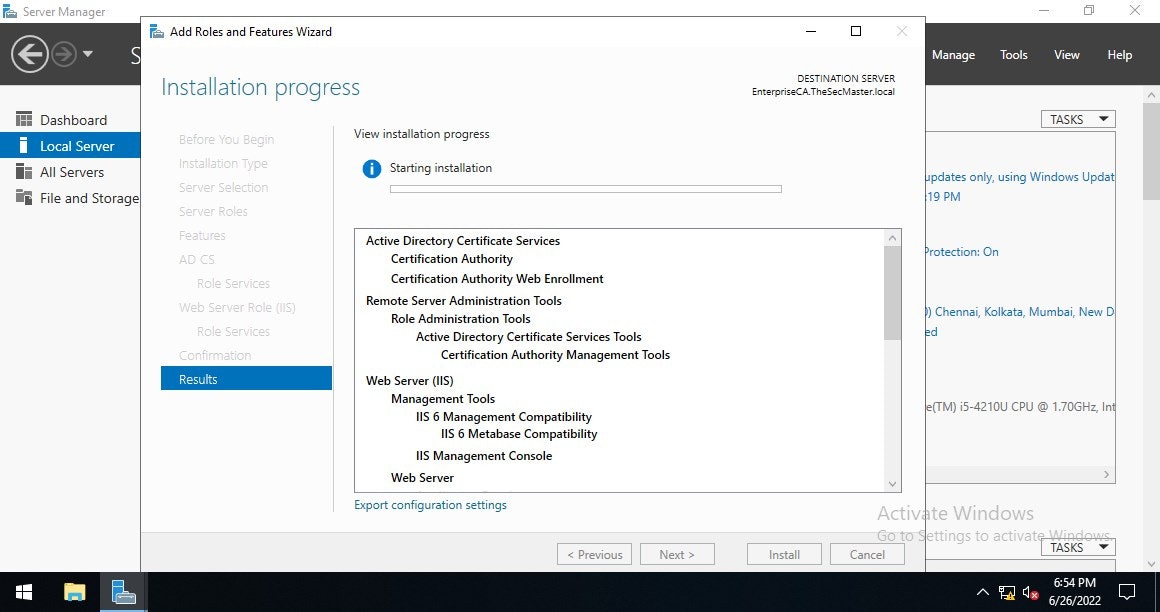Click the Dashboard icon in sidebar
Screen dimensions: 1160x612
24,119
